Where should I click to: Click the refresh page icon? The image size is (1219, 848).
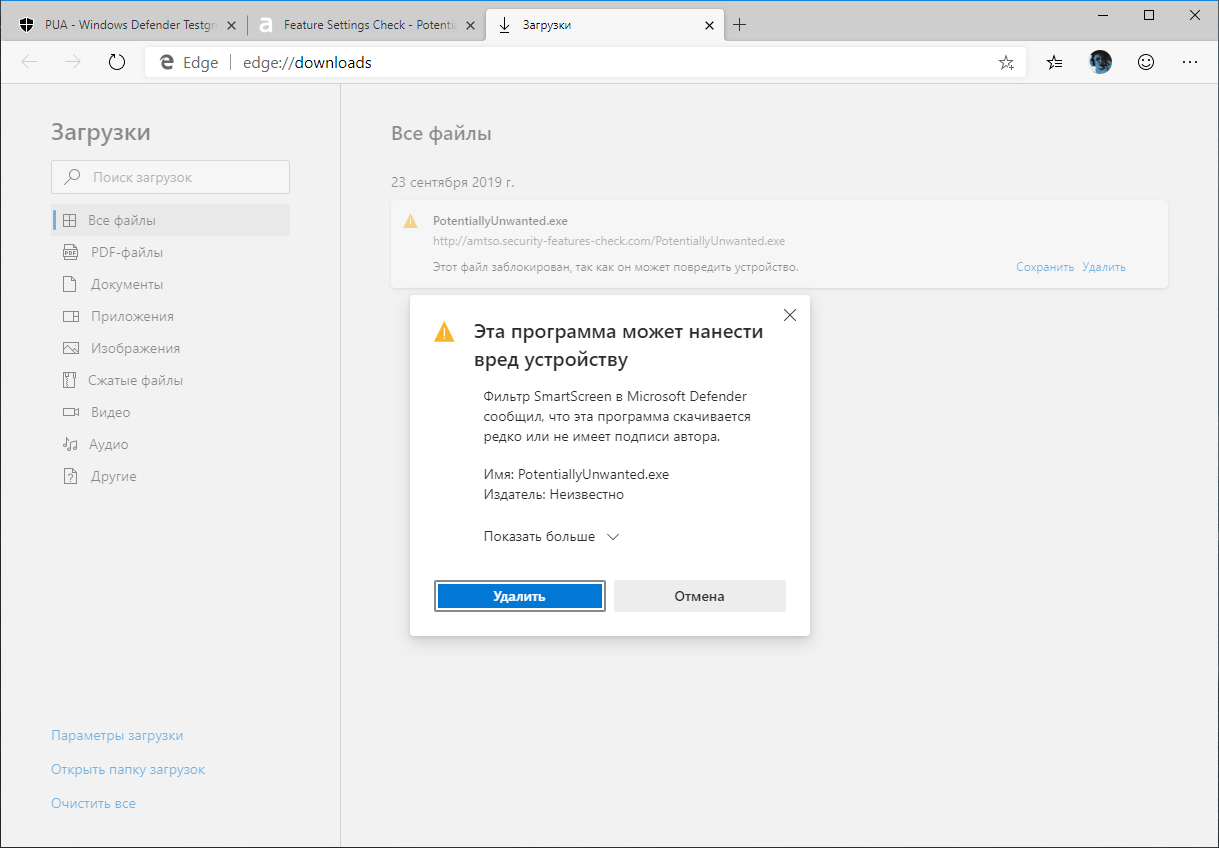tap(117, 61)
